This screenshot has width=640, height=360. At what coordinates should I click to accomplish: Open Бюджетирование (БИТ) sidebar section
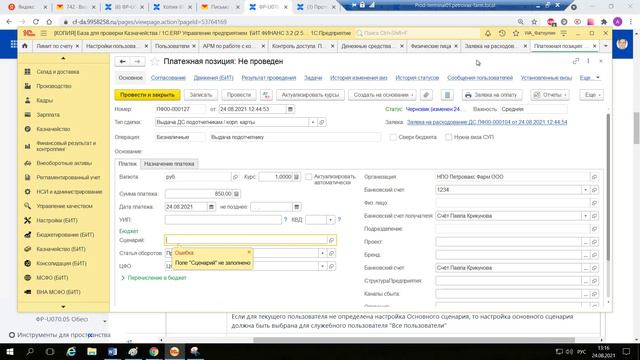[x=65, y=235]
